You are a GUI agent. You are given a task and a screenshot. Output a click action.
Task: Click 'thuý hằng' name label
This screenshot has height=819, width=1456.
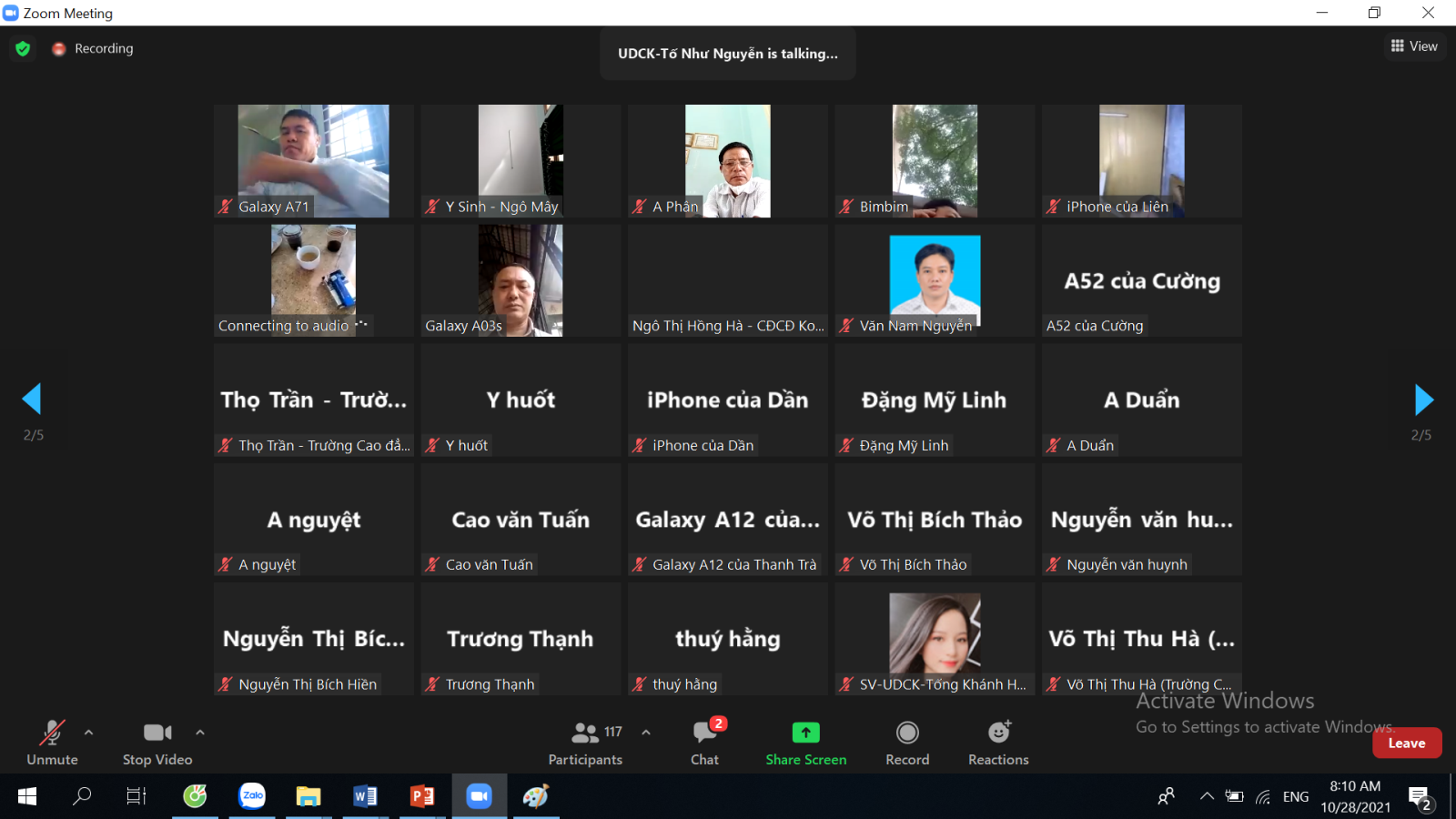pos(674,684)
